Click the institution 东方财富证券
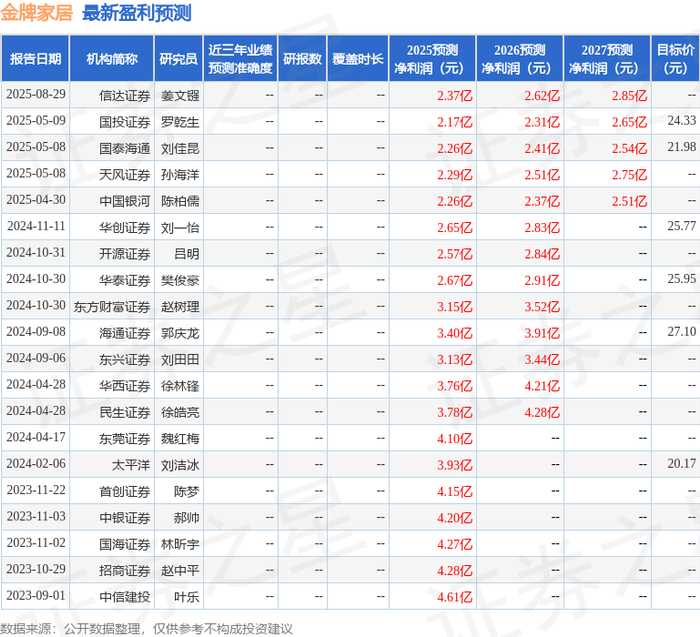This screenshot has width=700, height=637. (112, 307)
